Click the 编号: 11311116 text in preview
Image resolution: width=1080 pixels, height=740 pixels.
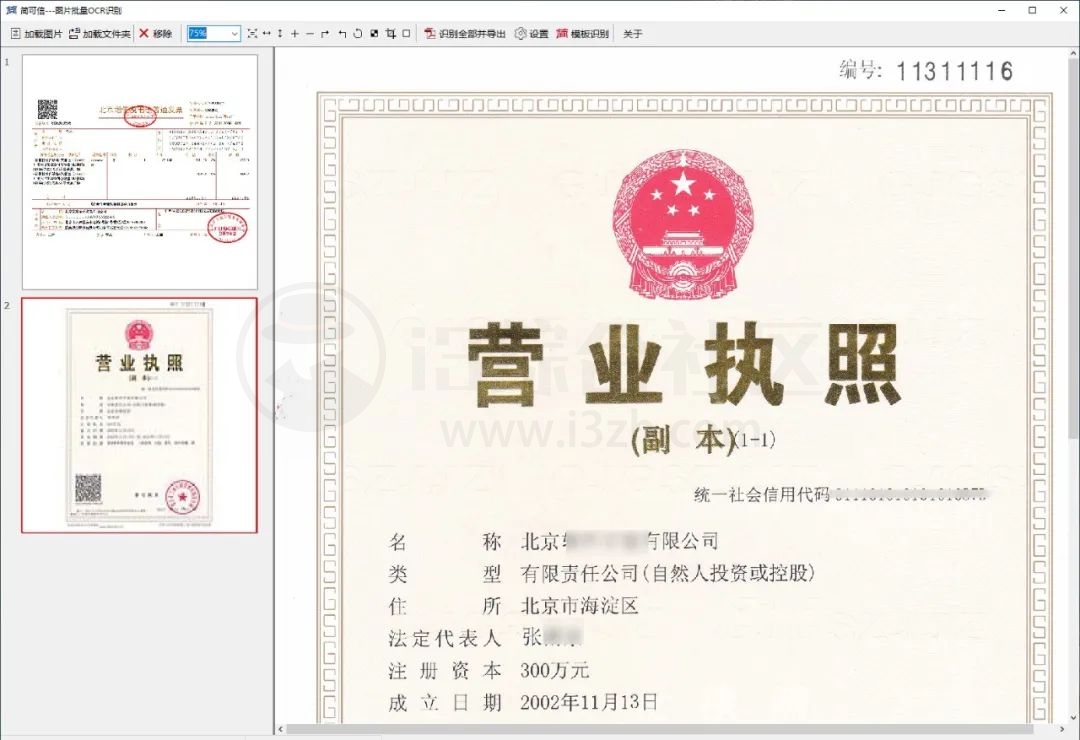click(926, 70)
